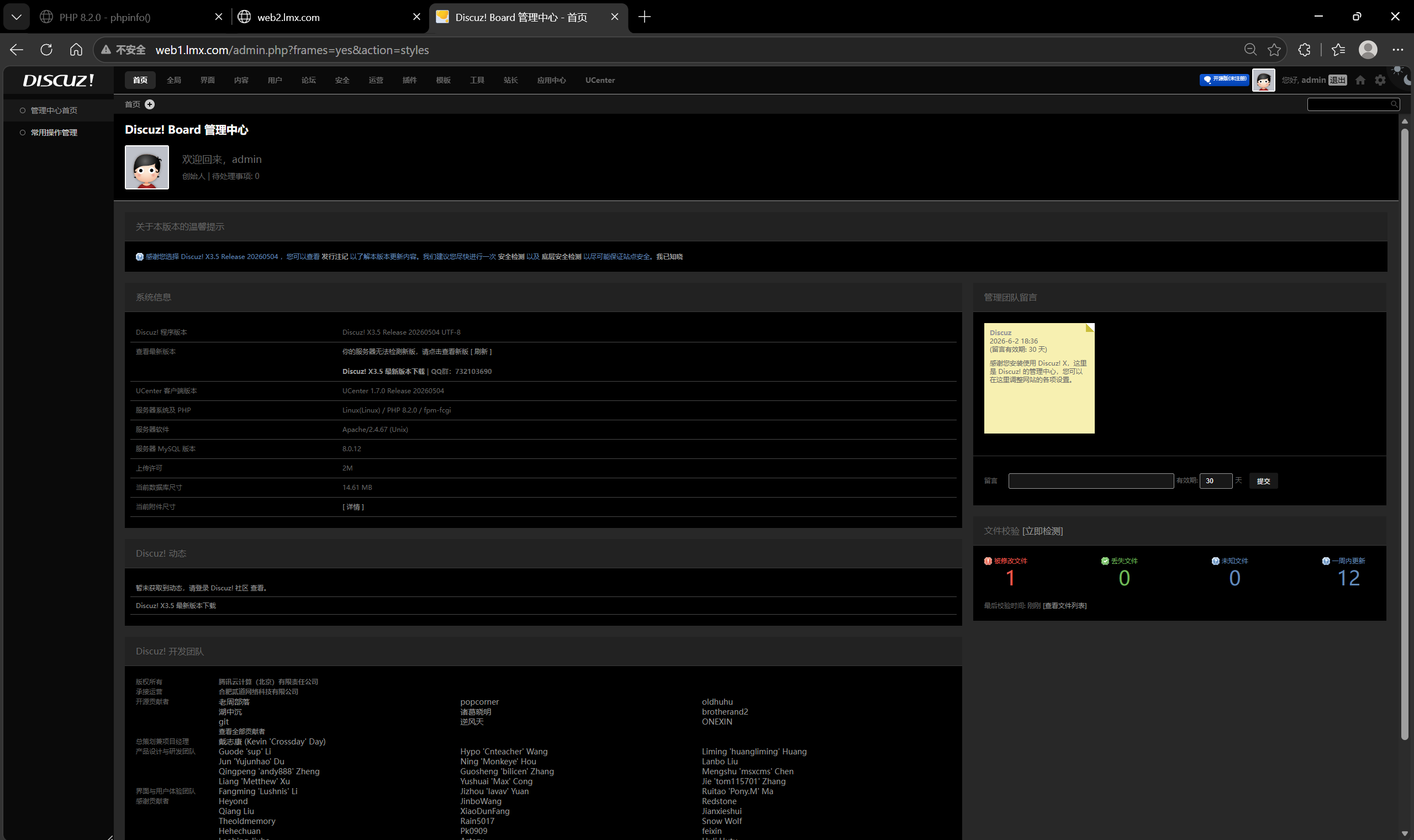Open a new browser tab with plus
The image size is (1414, 840).
pos(644,17)
